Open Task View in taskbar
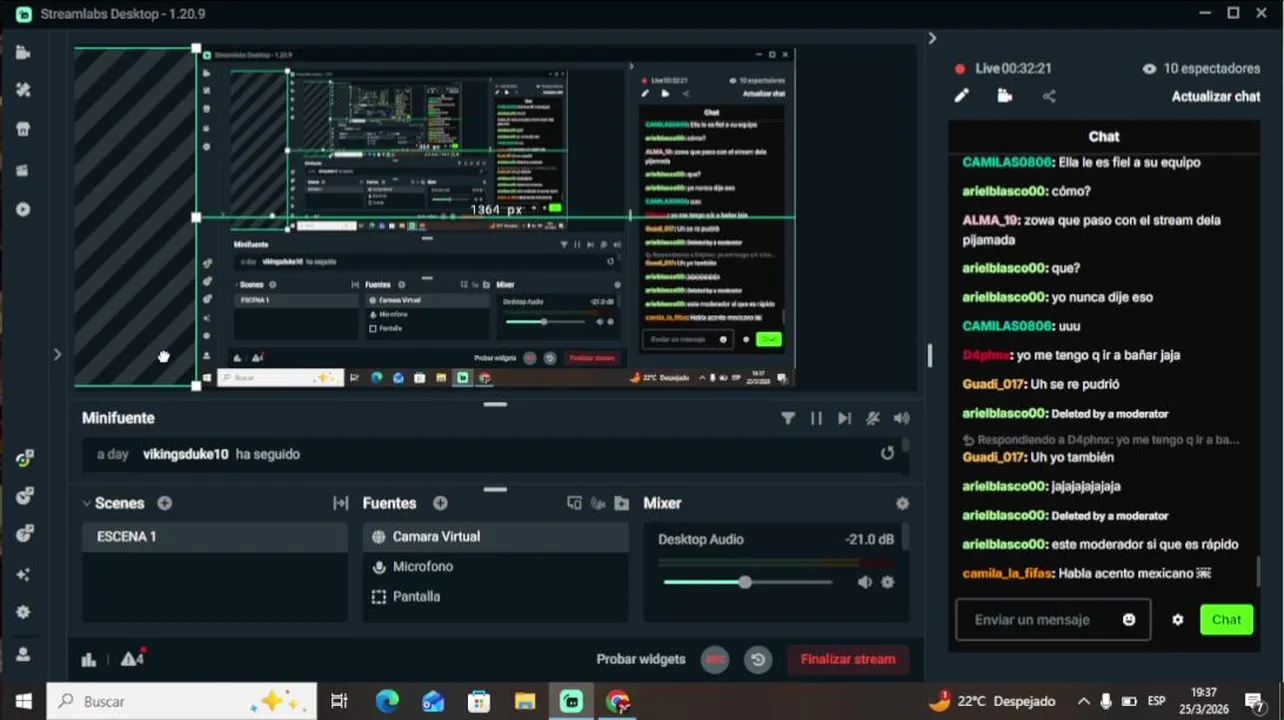Image resolution: width=1284 pixels, height=720 pixels. tap(339, 701)
